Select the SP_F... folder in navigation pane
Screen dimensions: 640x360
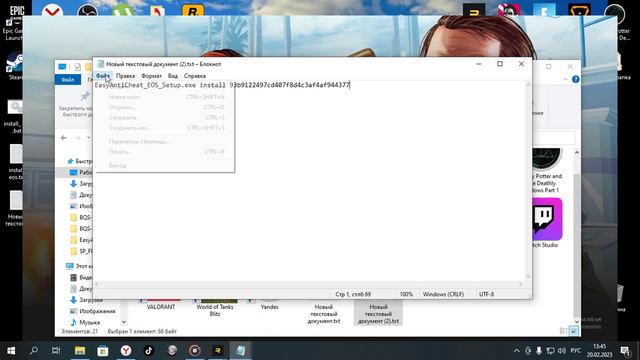[81, 251]
